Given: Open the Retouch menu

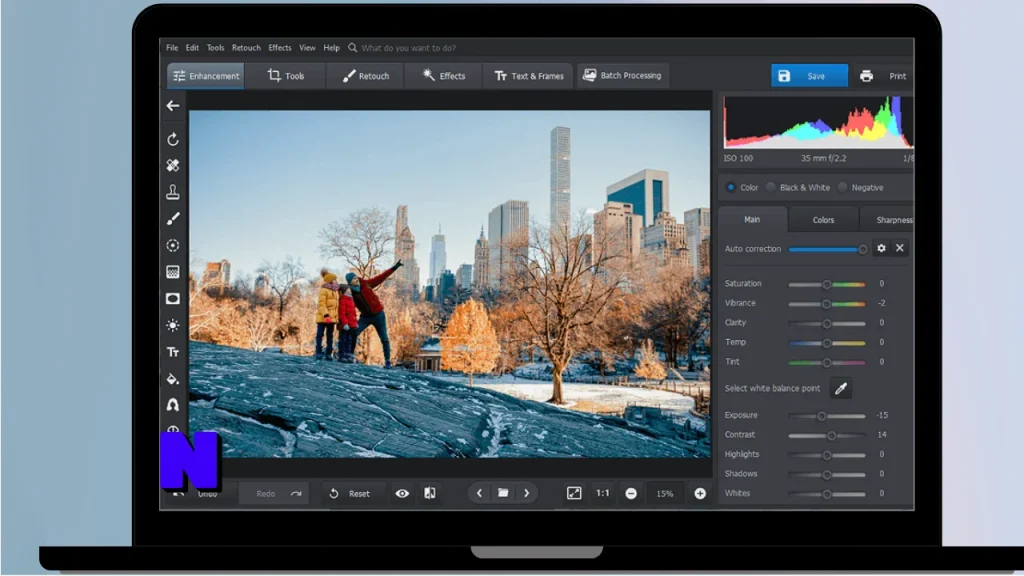Looking at the screenshot, I should [246, 48].
